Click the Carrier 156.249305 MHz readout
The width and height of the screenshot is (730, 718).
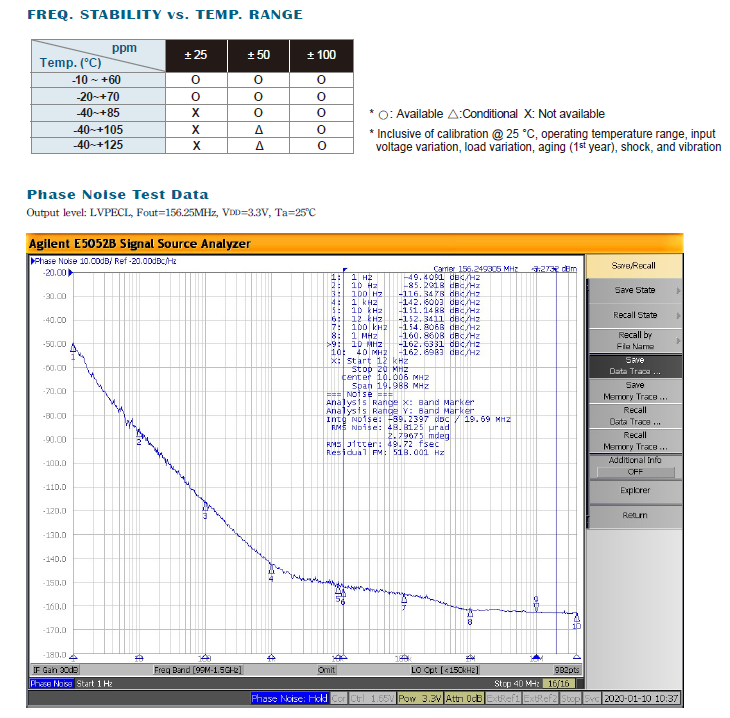(475, 269)
